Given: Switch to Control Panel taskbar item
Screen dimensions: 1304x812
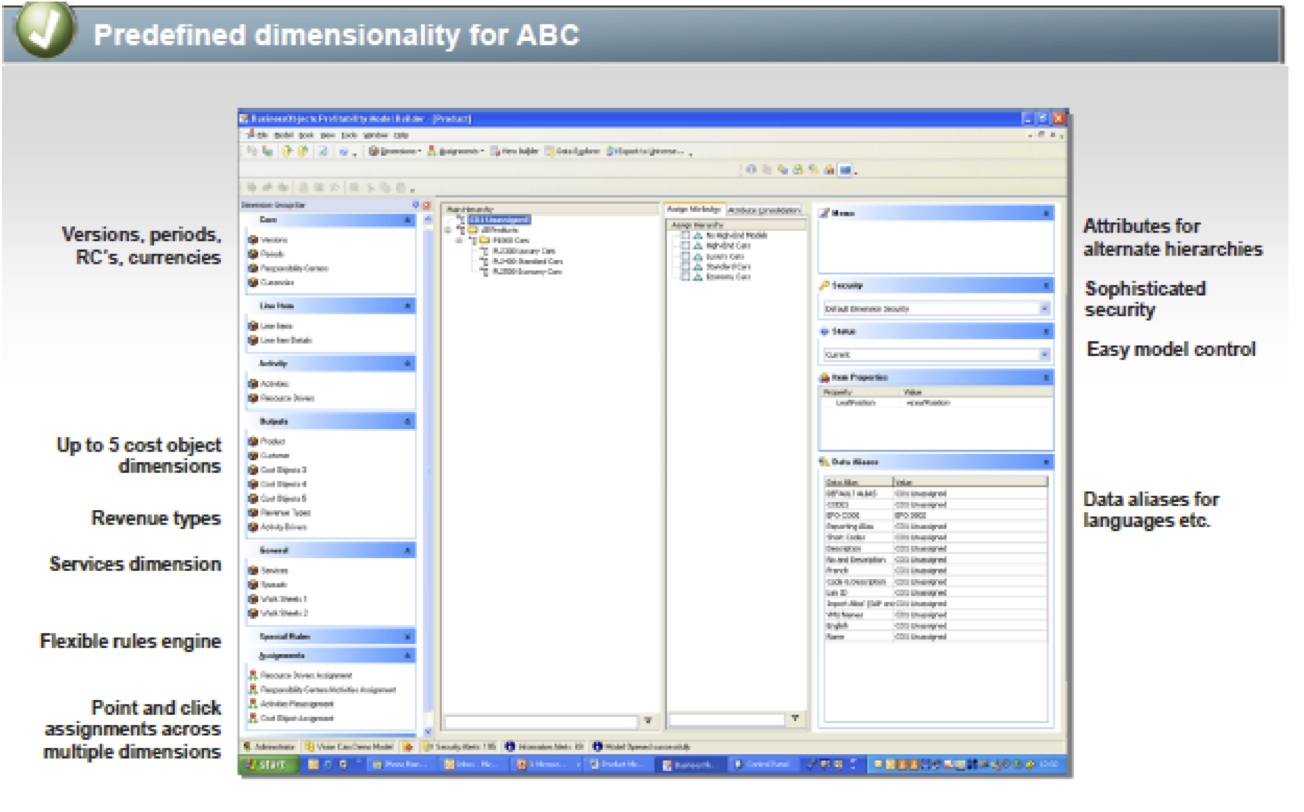Looking at the screenshot, I should pyautogui.click(x=762, y=765).
